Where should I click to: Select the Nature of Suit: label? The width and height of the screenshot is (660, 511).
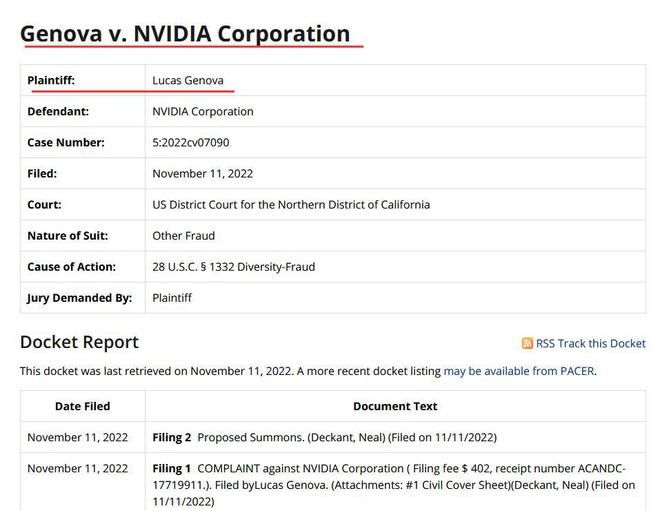[x=67, y=236]
